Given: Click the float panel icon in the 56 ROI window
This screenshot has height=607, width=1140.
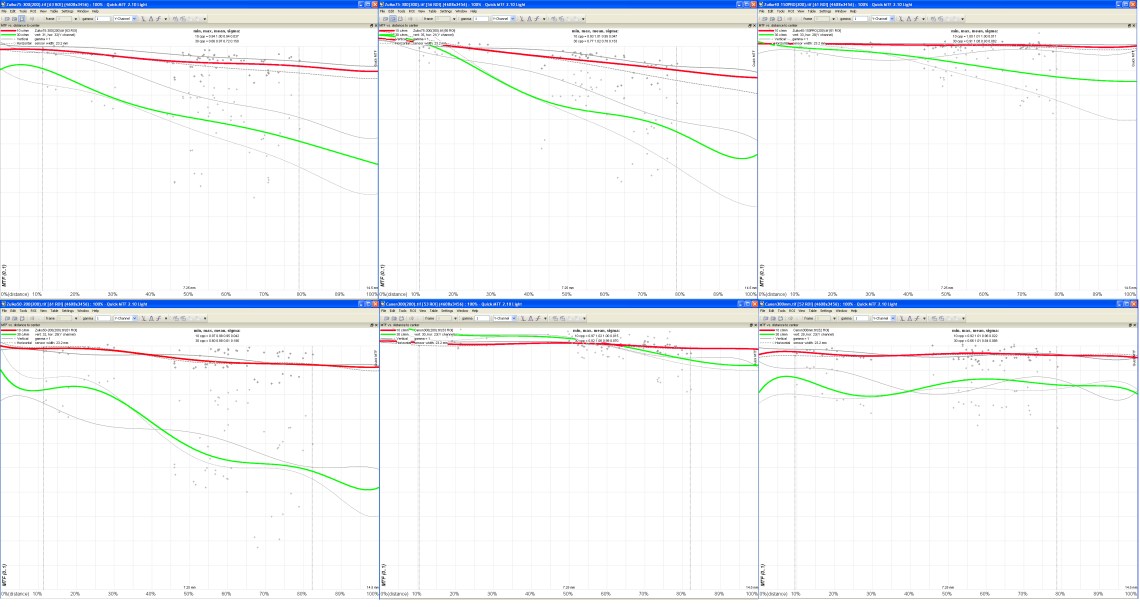Looking at the screenshot, I should (x=750, y=25).
